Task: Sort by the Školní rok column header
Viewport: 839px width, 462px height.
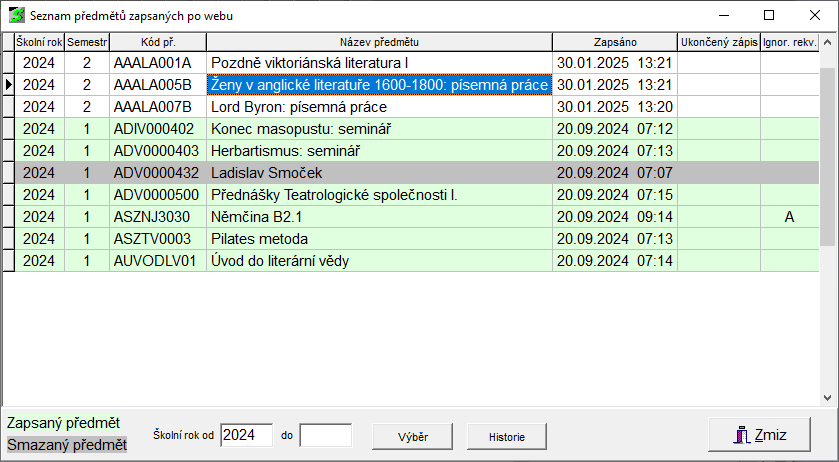Action: [39, 41]
